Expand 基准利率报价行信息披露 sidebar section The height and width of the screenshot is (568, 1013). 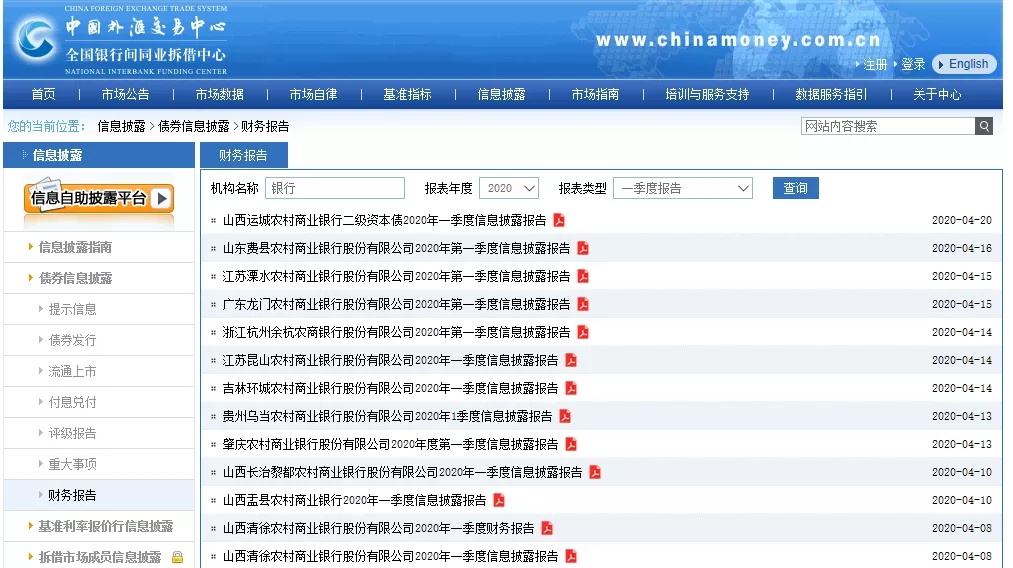click(x=105, y=526)
